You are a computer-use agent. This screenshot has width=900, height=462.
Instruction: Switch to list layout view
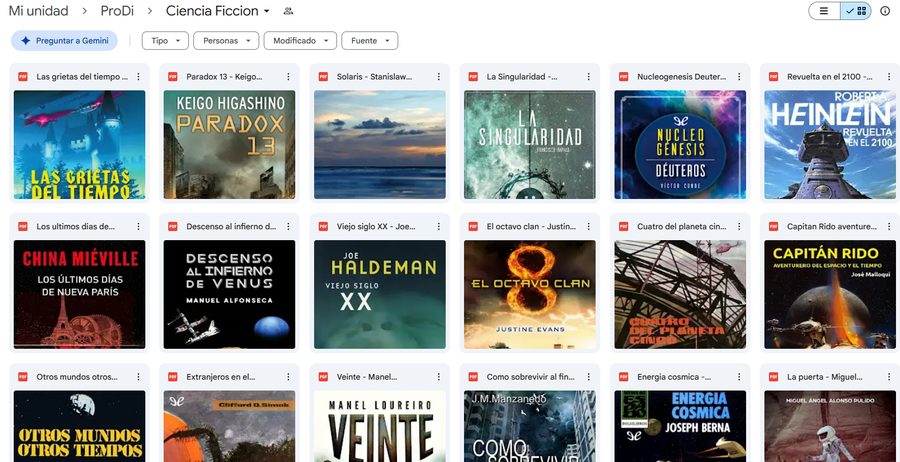point(824,11)
